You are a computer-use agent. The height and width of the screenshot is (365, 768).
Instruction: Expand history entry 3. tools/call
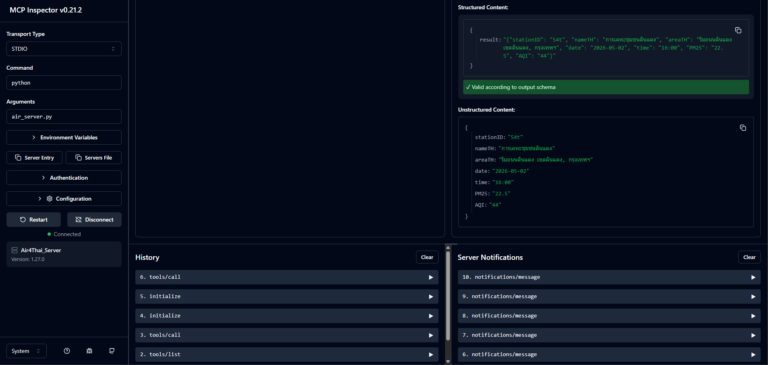(x=287, y=335)
